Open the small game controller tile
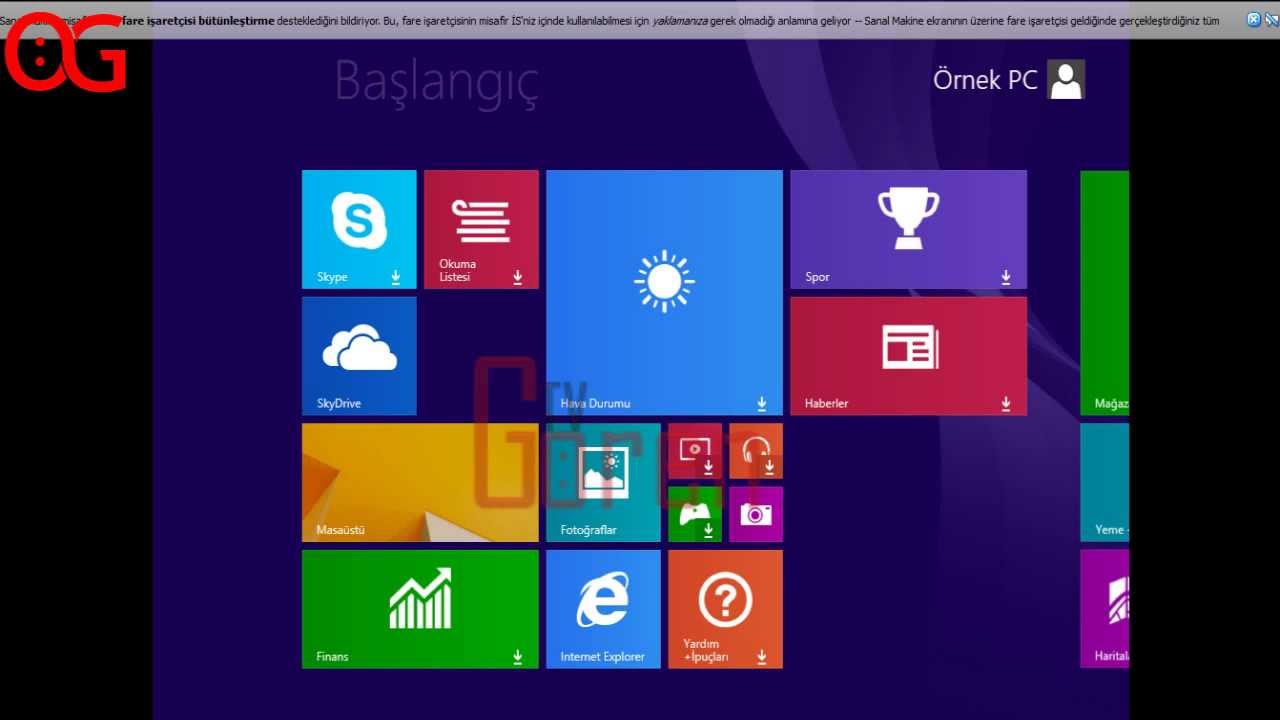Image resolution: width=1280 pixels, height=720 pixels. [x=695, y=514]
